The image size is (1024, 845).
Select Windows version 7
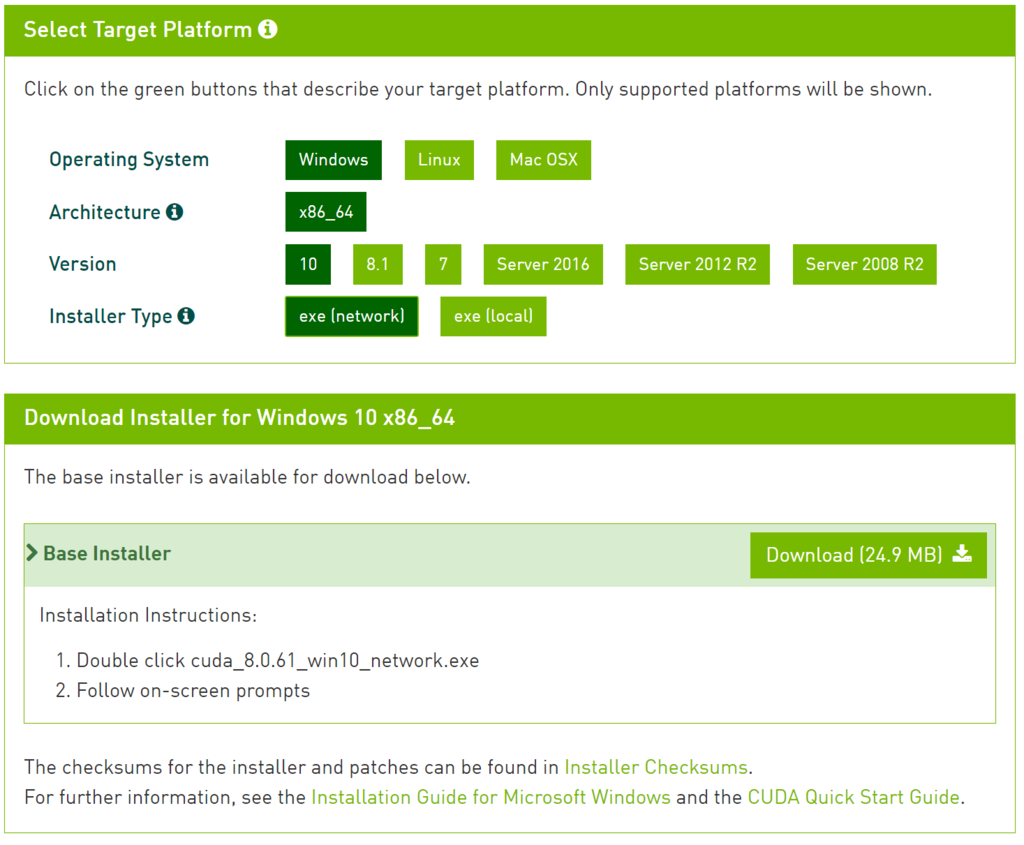pyautogui.click(x=443, y=264)
